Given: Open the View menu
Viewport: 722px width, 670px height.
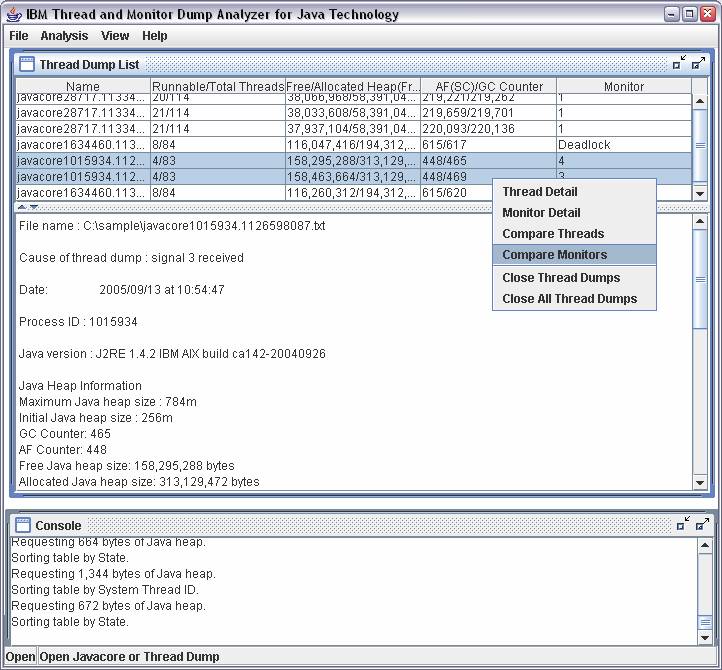Looking at the screenshot, I should pos(115,35).
